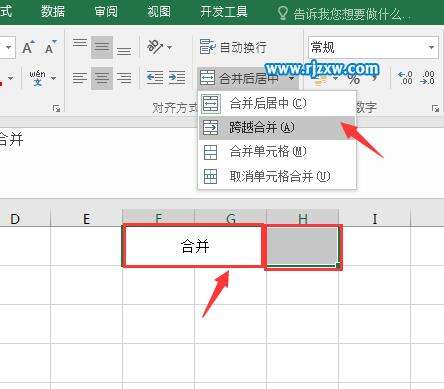444x389 pixels.
Task: Toggle 自动换行 wrap text
Action: (233, 47)
